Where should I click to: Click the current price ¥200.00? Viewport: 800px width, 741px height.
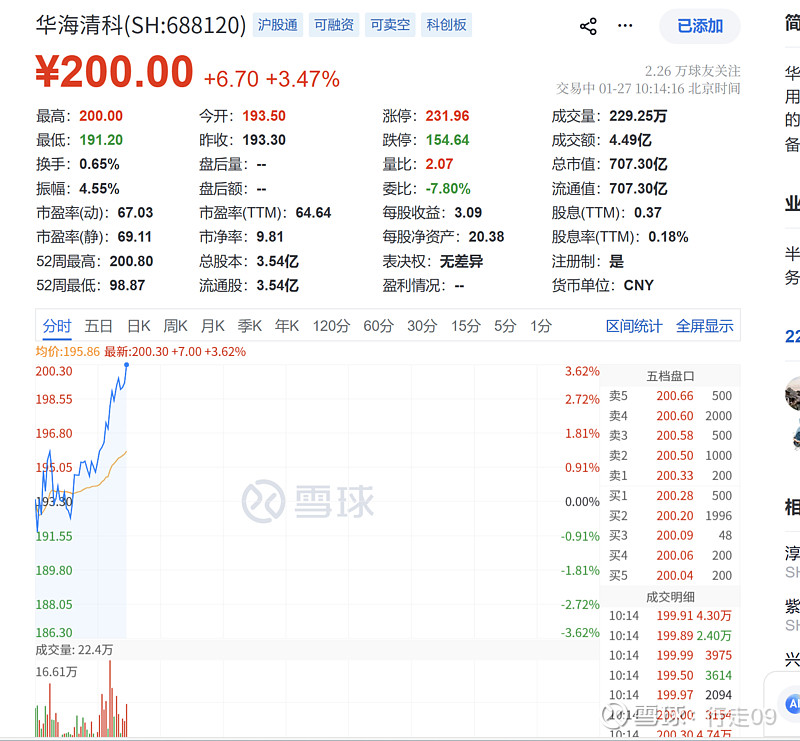[x=114, y=72]
